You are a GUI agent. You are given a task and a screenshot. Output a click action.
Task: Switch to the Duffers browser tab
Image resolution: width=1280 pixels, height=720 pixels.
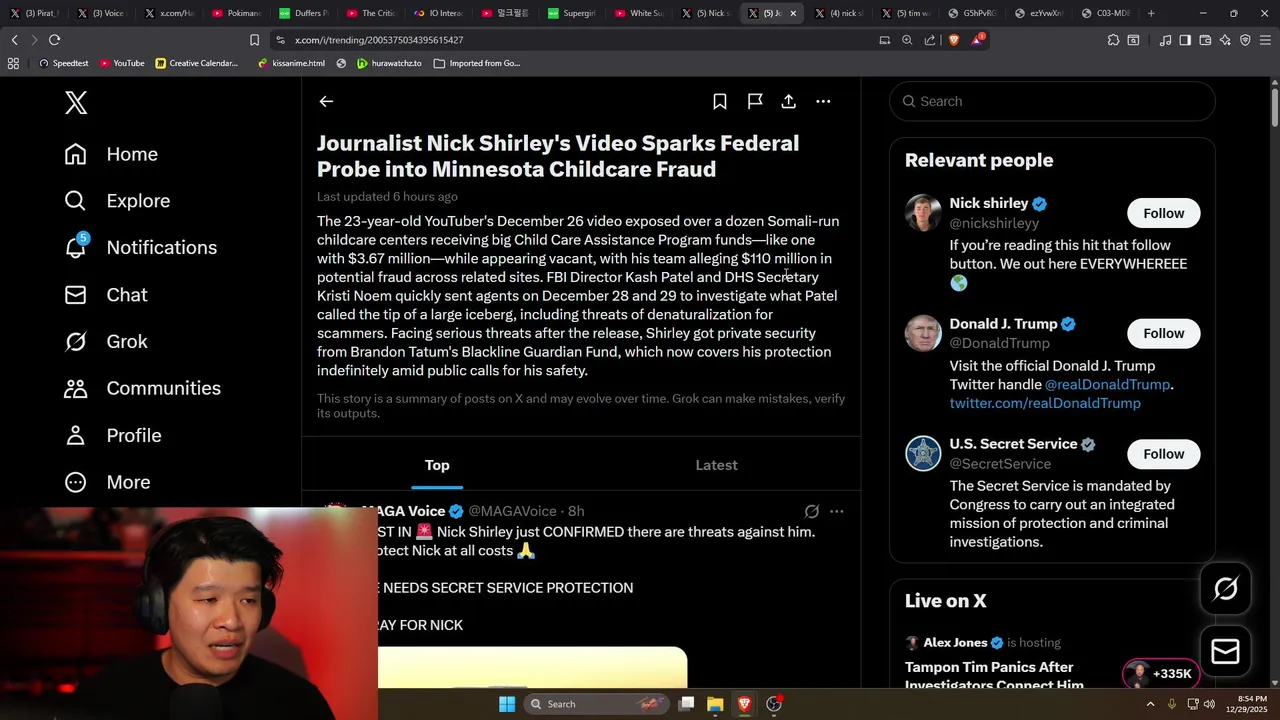pyautogui.click(x=304, y=13)
